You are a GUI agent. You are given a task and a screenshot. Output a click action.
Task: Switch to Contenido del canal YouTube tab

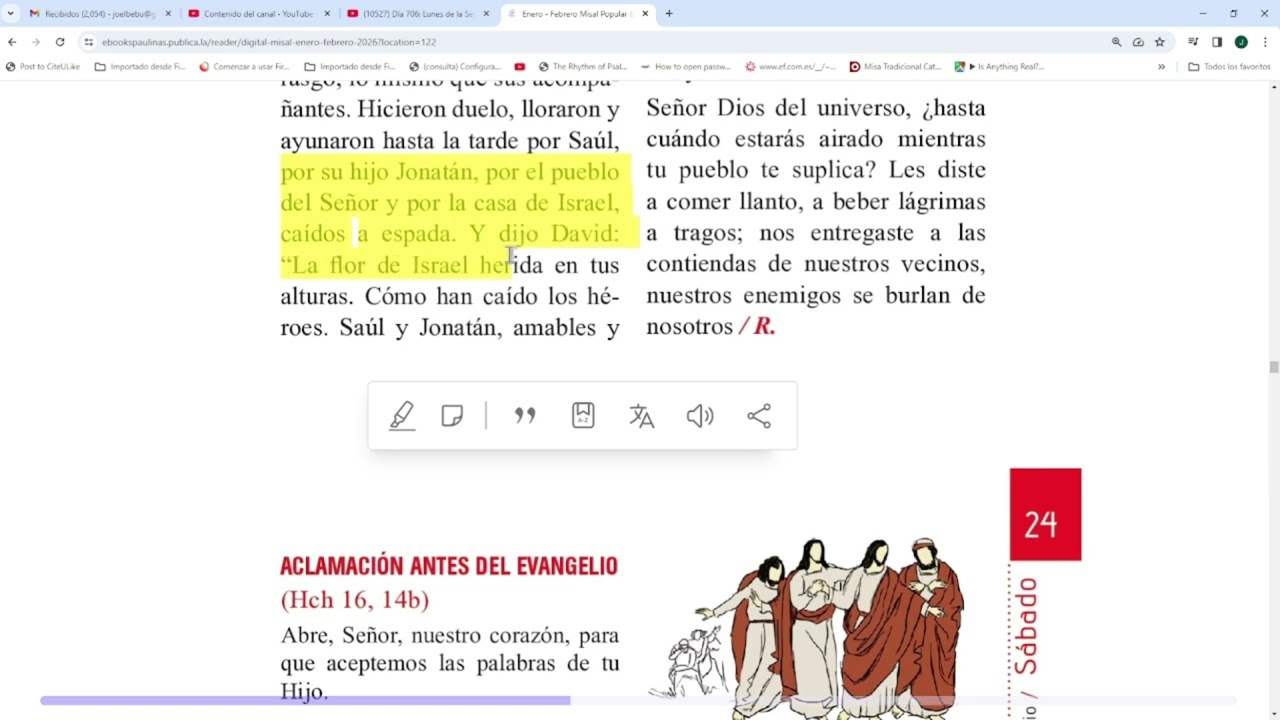coord(258,14)
